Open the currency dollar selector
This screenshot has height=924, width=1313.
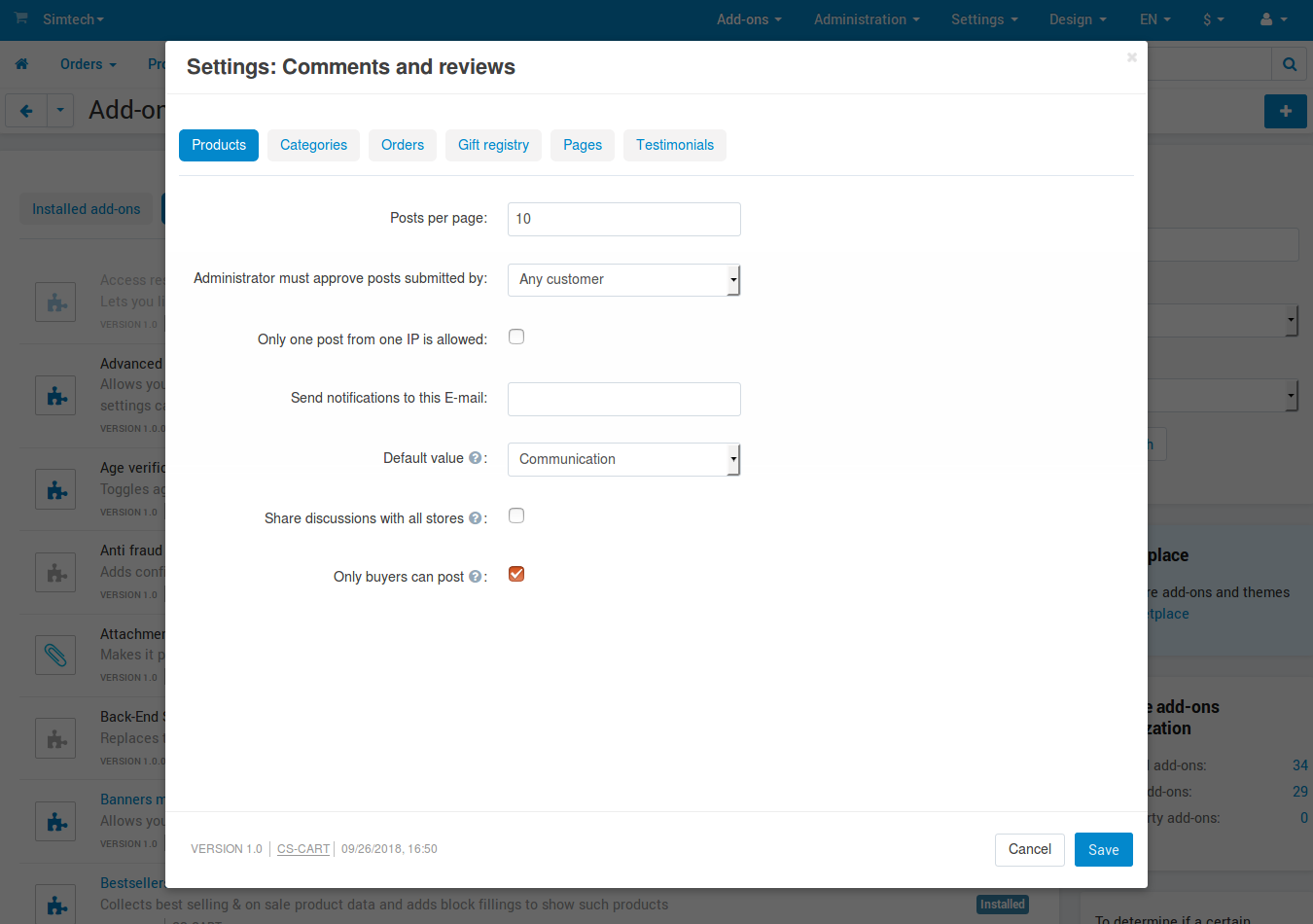(x=1214, y=19)
